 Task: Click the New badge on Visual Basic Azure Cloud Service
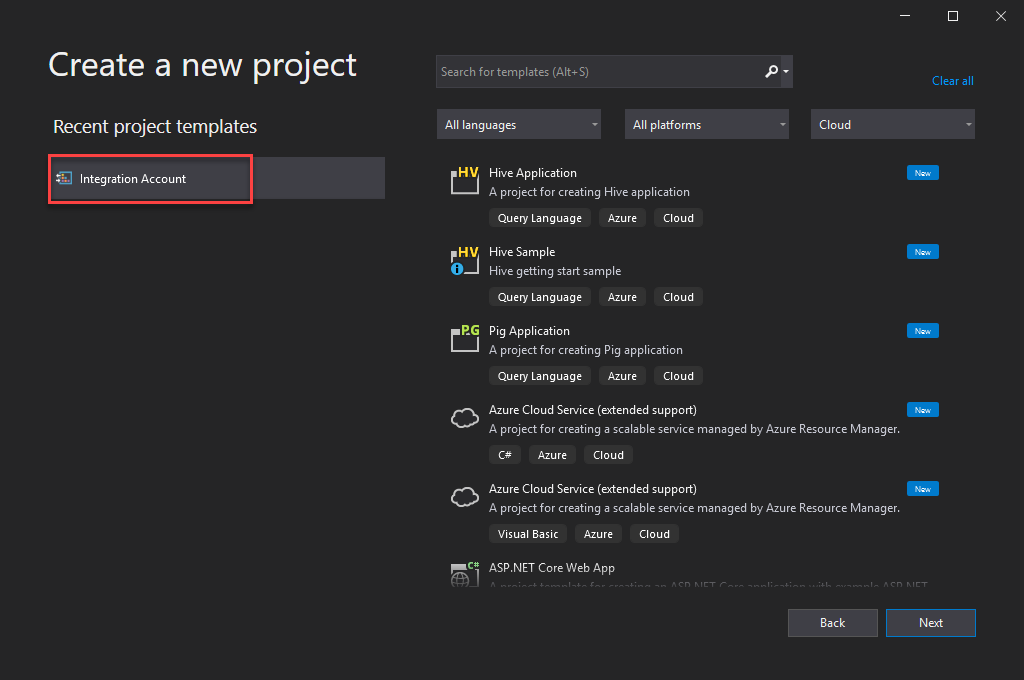923,489
